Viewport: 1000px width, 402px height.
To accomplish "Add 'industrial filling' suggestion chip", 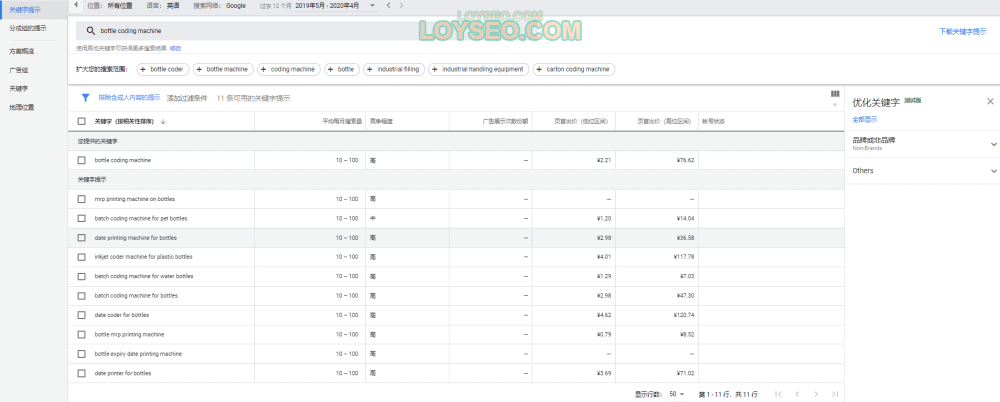I will click(x=394, y=69).
